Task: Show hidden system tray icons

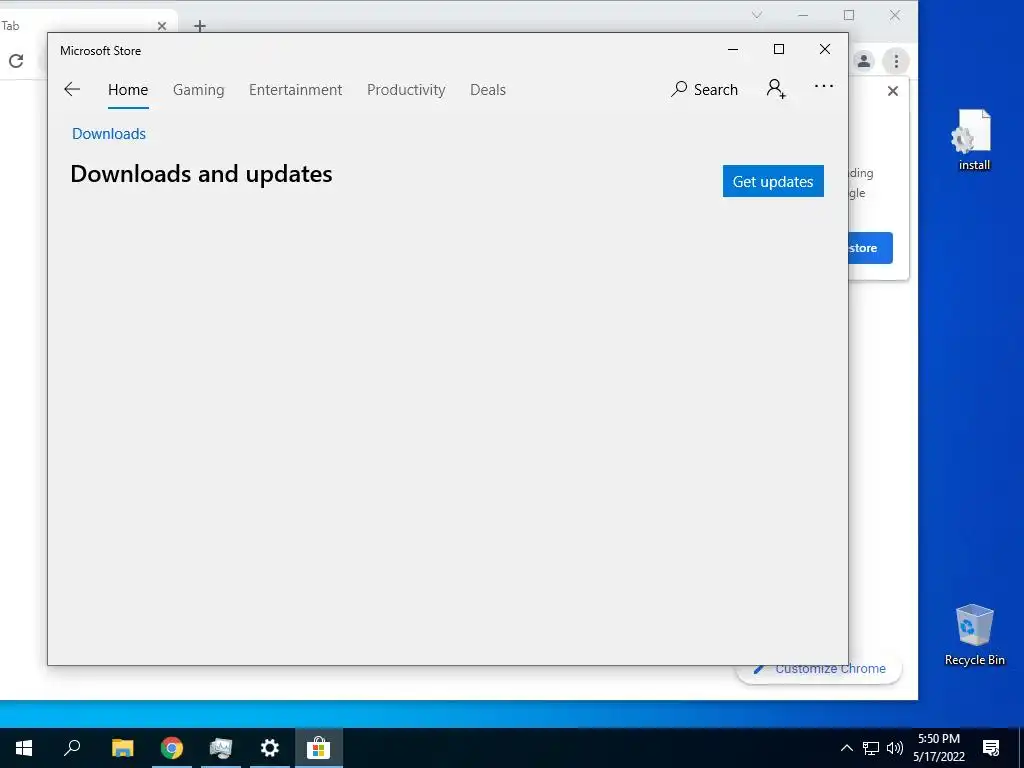Action: coord(846,748)
